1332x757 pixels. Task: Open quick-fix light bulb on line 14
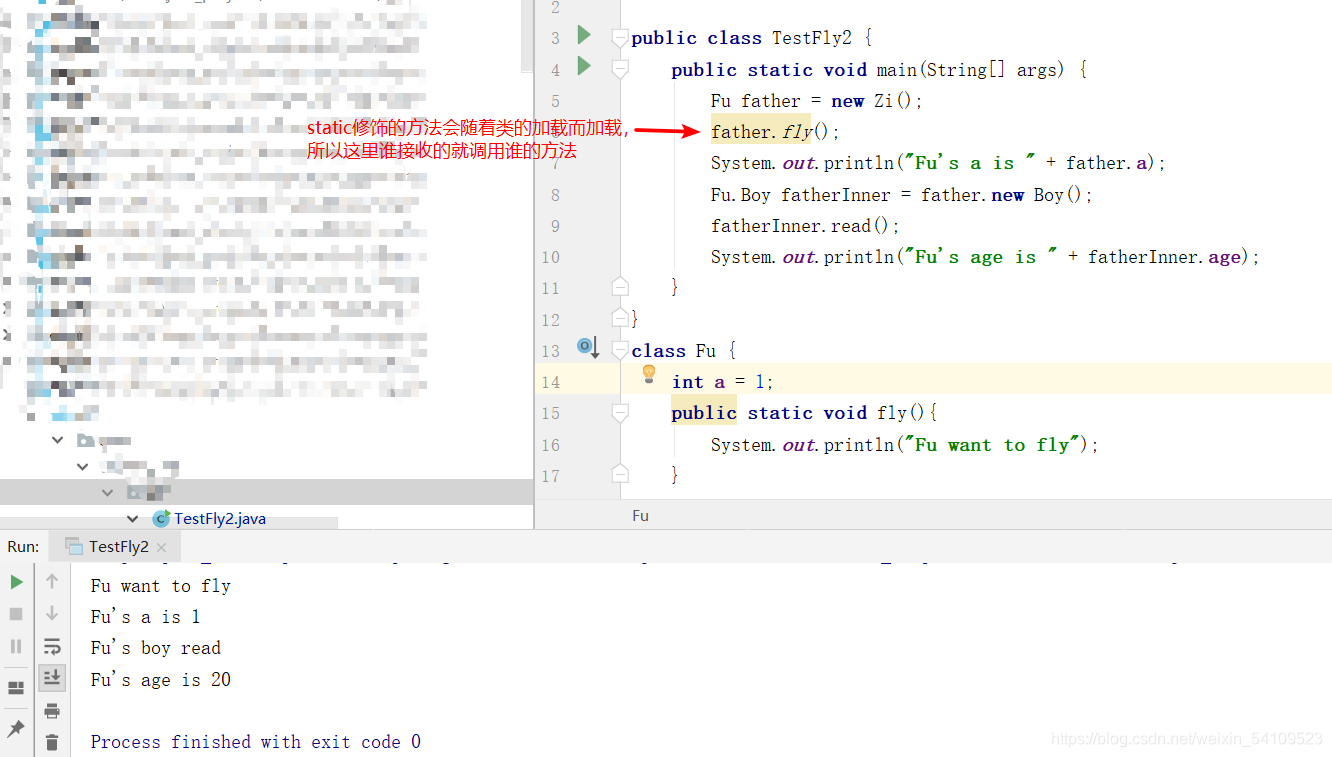(x=648, y=374)
